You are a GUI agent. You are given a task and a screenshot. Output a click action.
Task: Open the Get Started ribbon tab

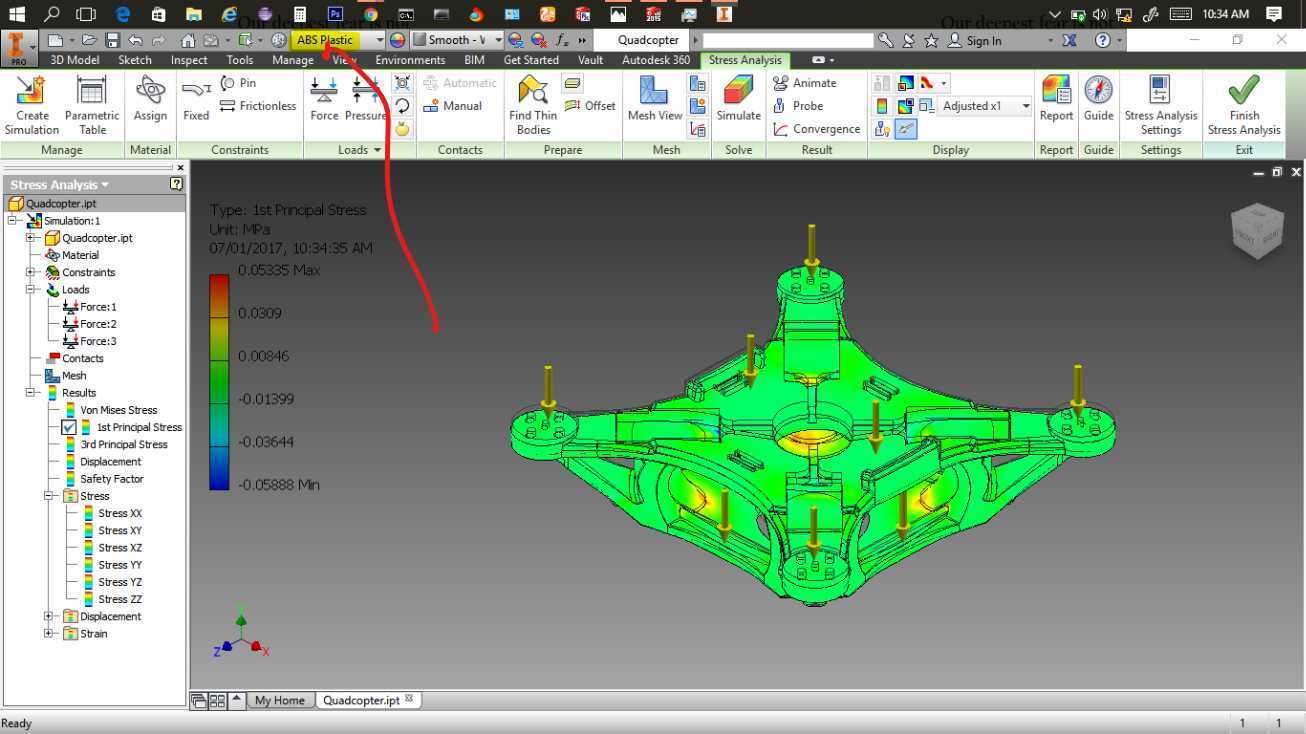point(531,60)
